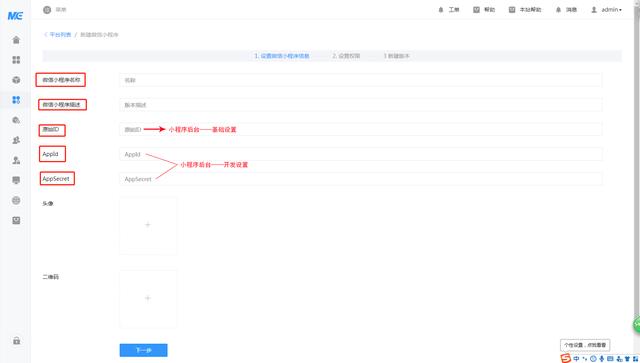Screen dimensions: 640x363
Task: Focus the mini program name input field
Action: pos(360,80)
